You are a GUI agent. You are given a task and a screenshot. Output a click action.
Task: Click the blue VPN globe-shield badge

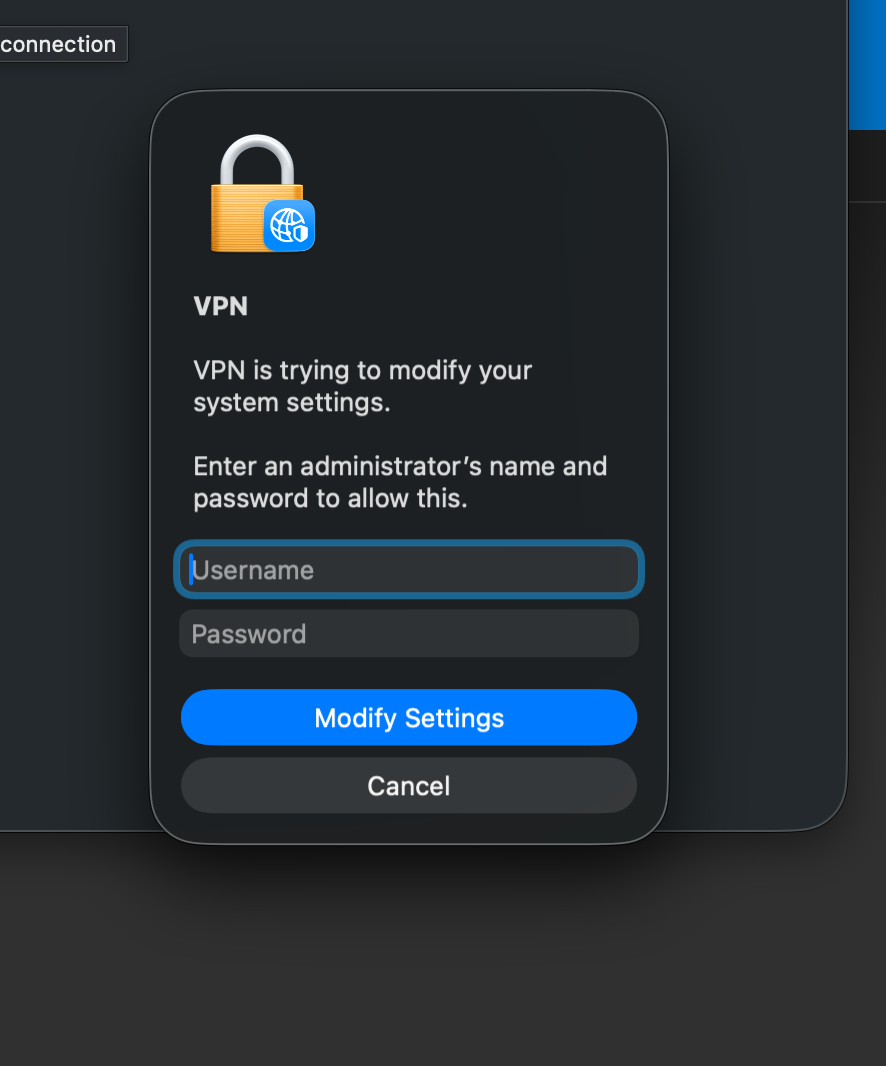(289, 225)
